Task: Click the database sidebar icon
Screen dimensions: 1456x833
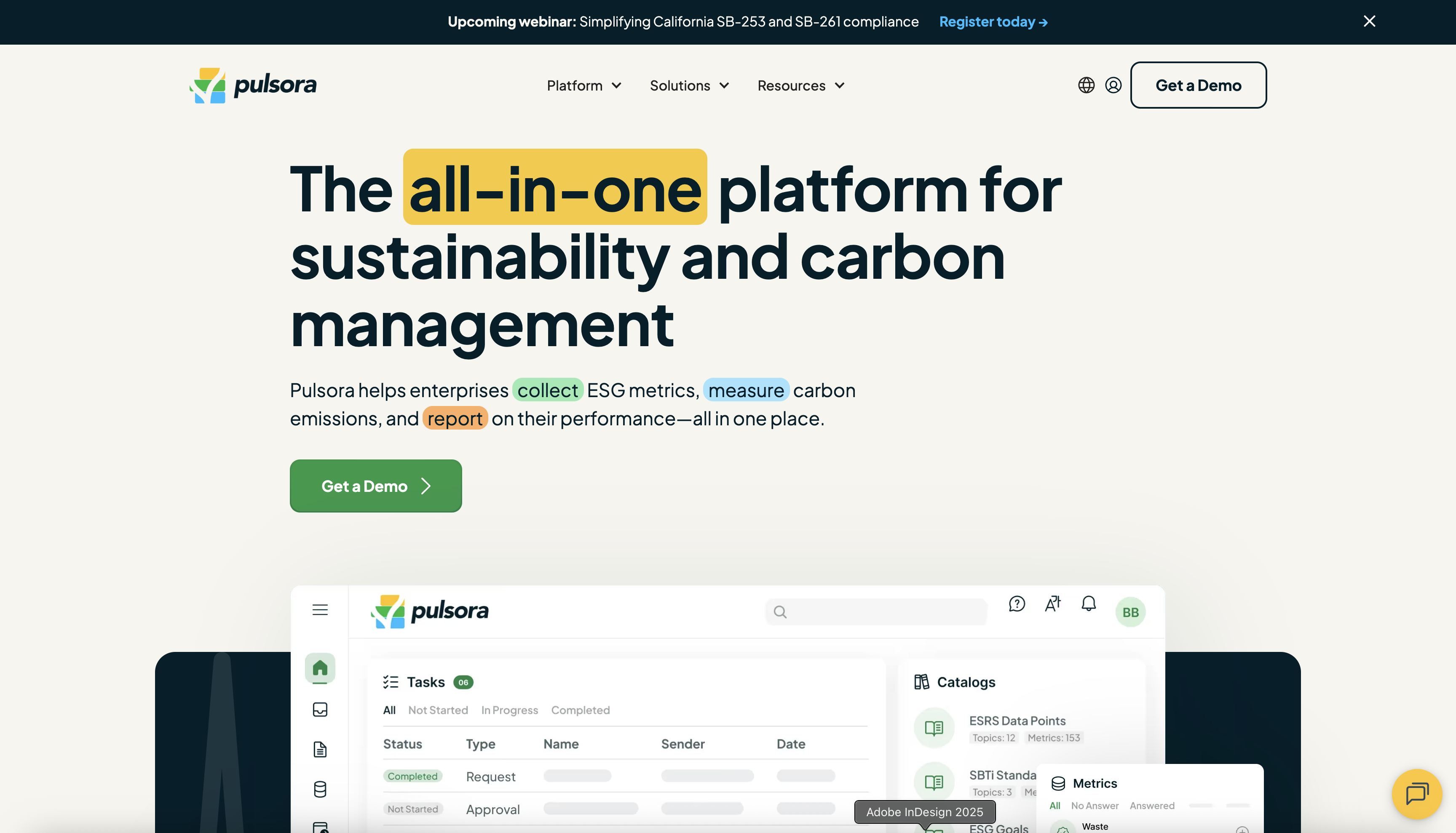Action: [x=320, y=790]
